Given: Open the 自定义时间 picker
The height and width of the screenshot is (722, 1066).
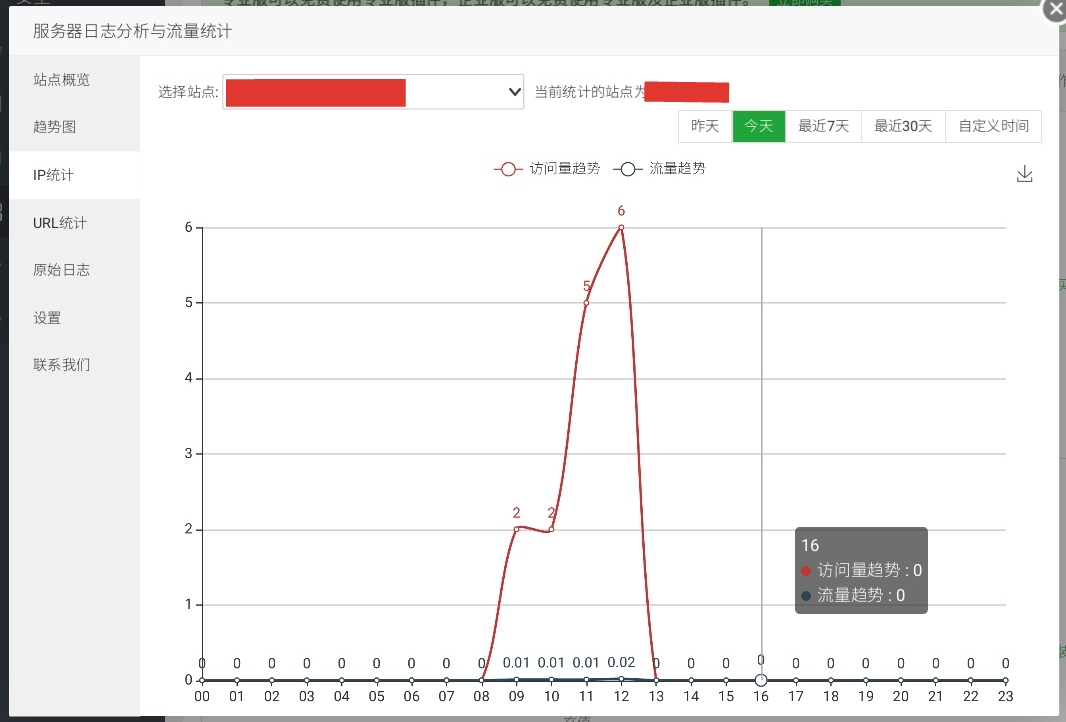Looking at the screenshot, I should point(994,126).
